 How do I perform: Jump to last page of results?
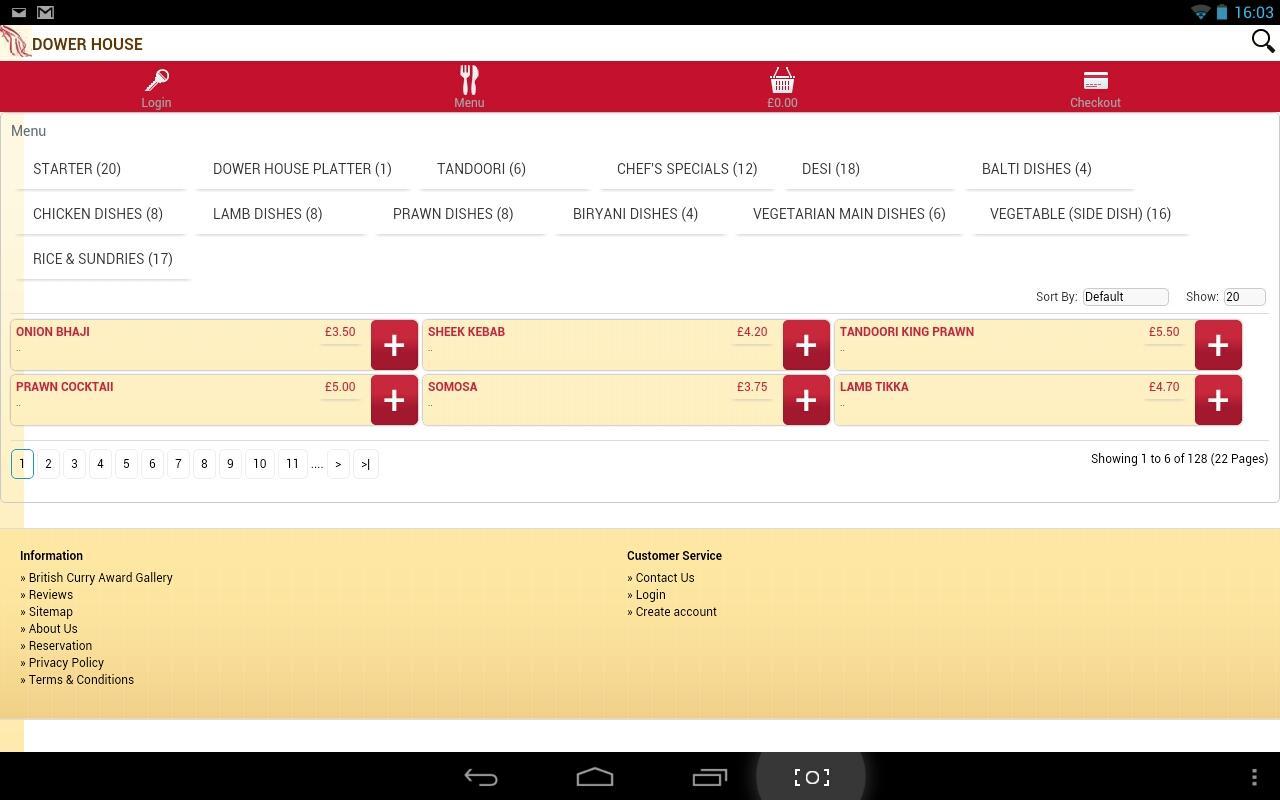365,464
